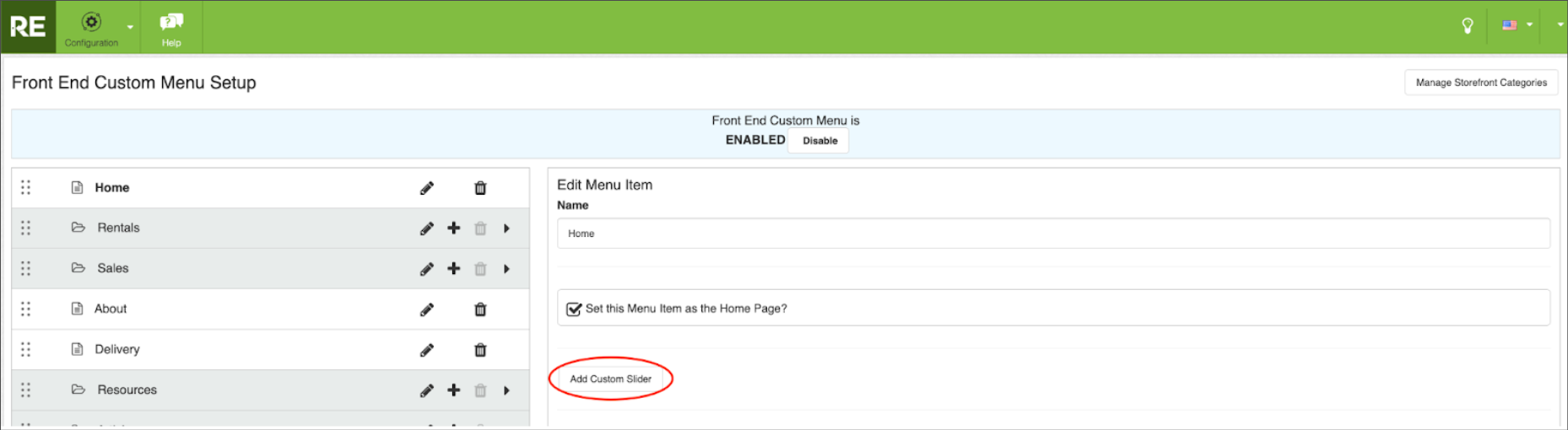Click the lightbulb icon in header

point(1468,26)
